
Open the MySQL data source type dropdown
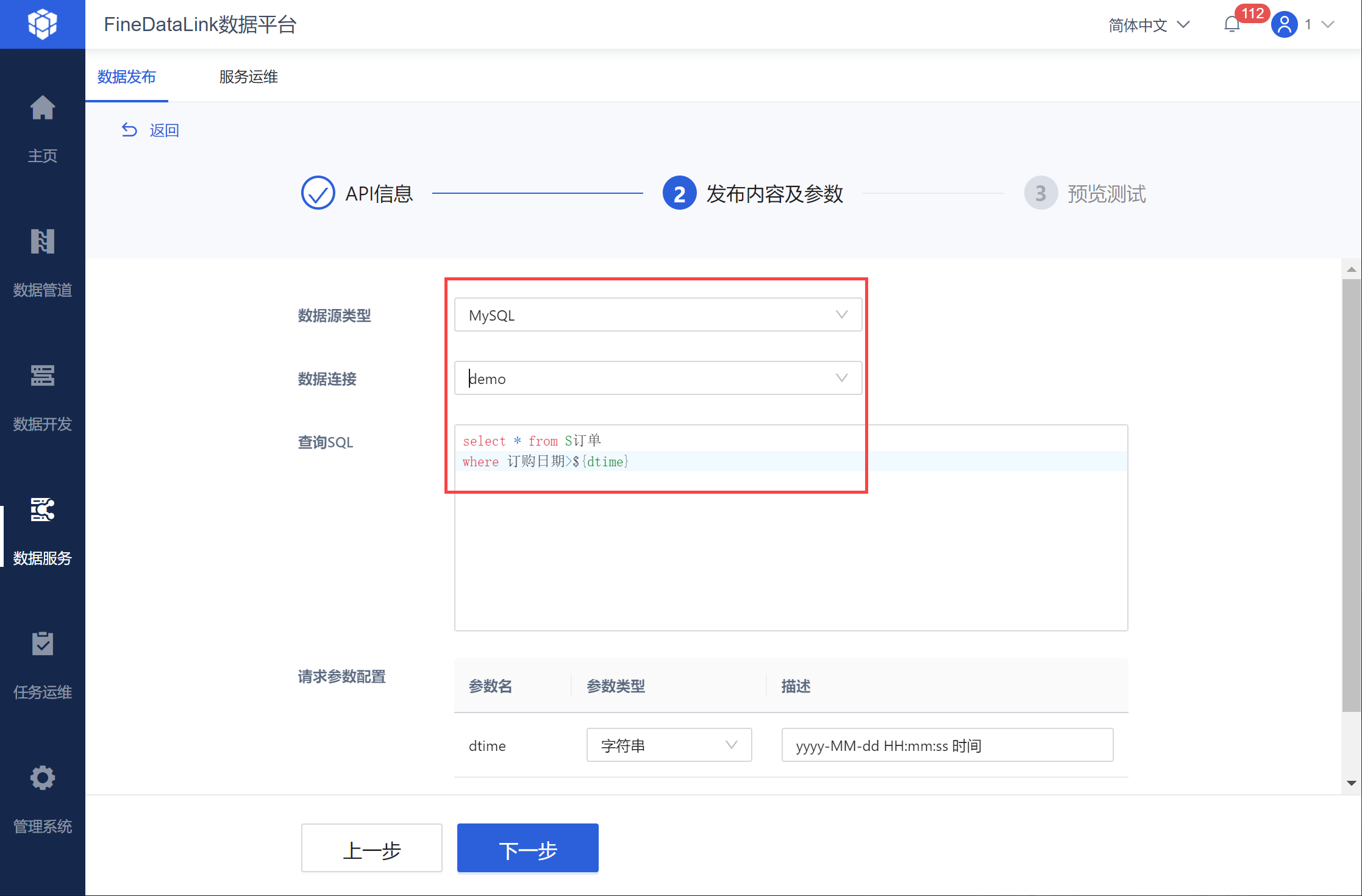coord(658,315)
